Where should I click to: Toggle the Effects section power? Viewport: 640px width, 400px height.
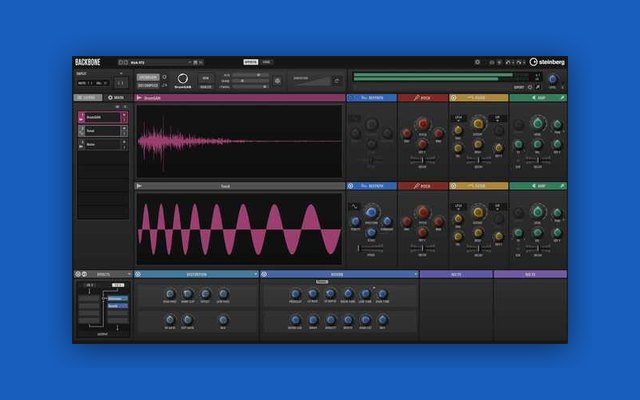(x=78, y=274)
